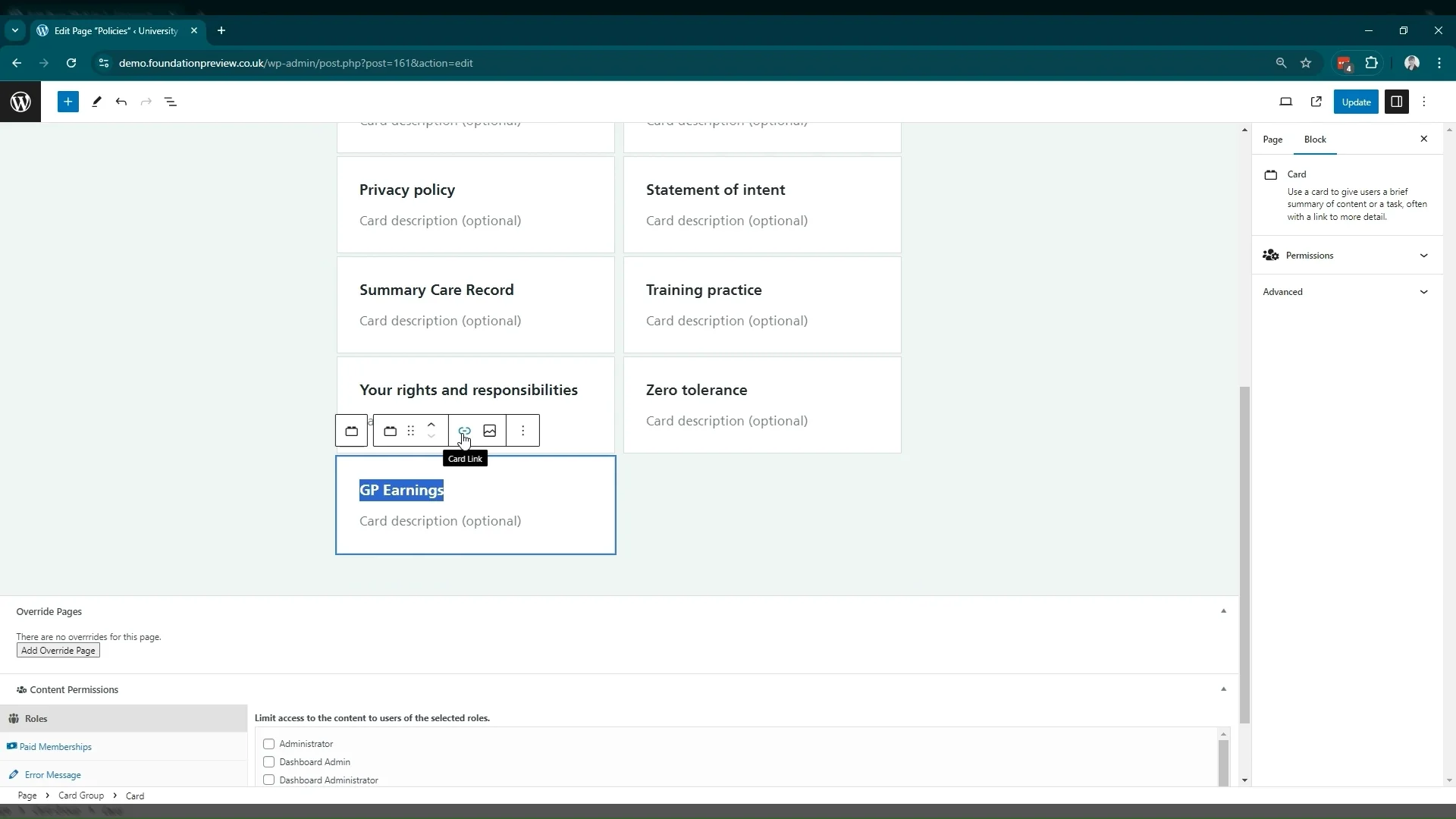Click Card in the breadcrumb
The height and width of the screenshot is (819, 1456).
coord(135,795)
